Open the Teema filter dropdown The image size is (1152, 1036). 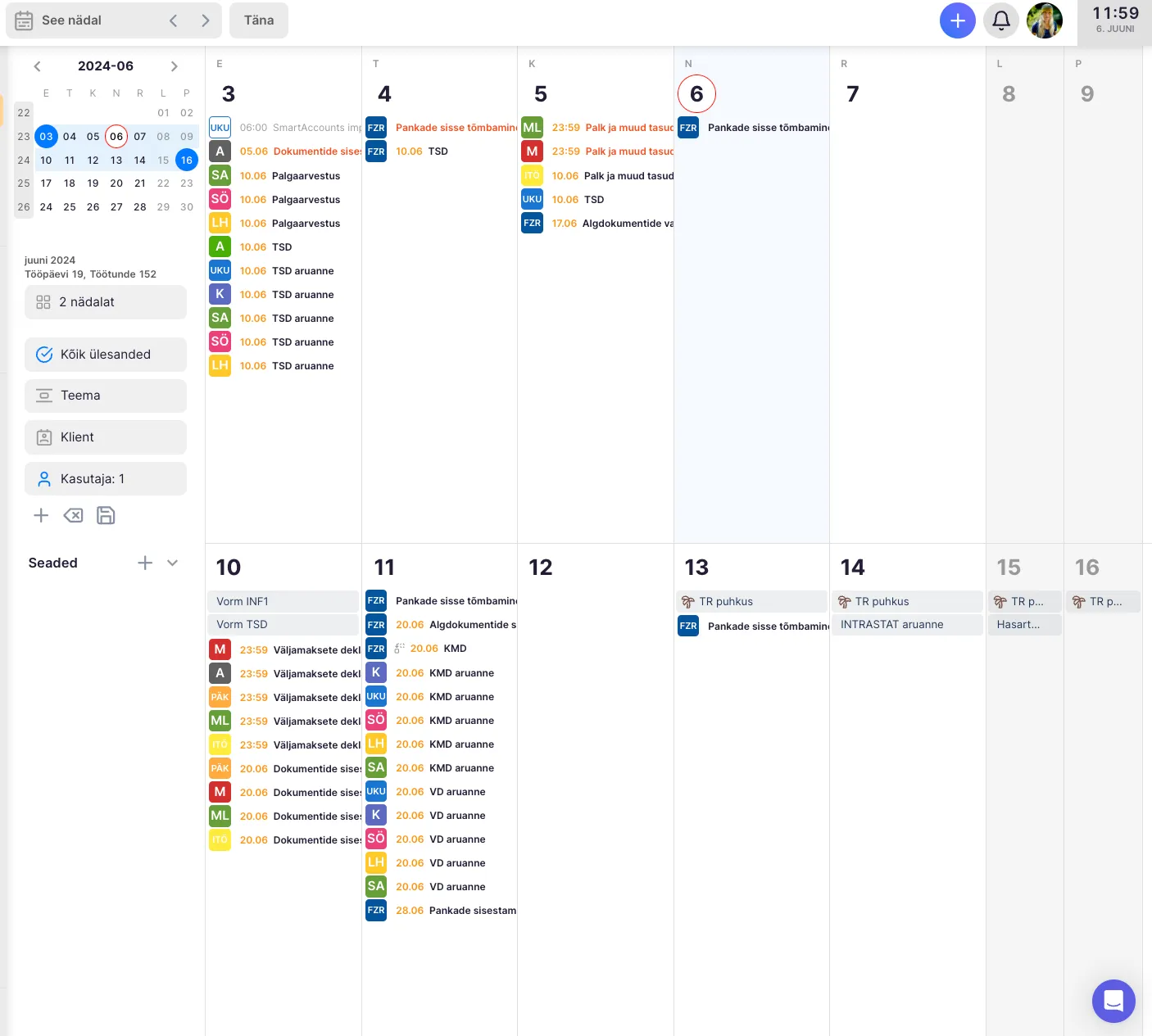(106, 396)
